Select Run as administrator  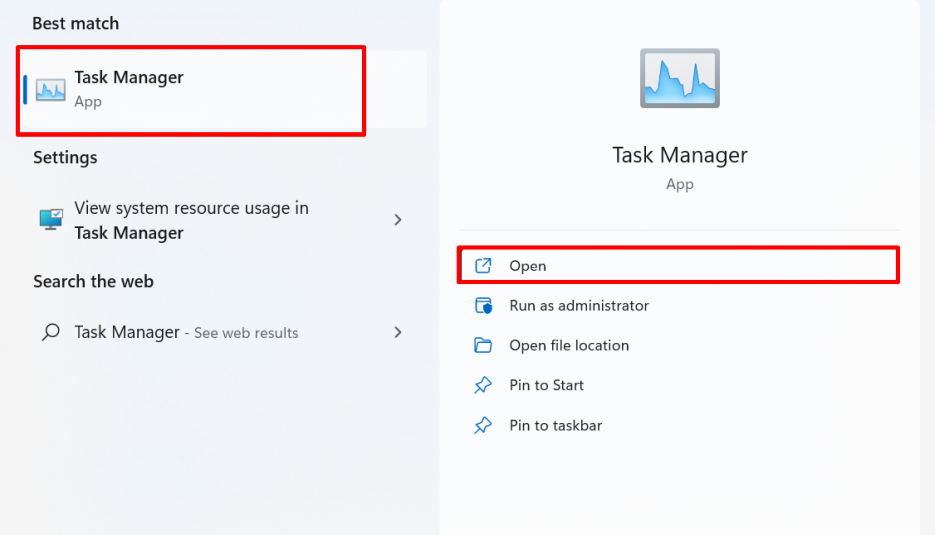click(x=579, y=306)
